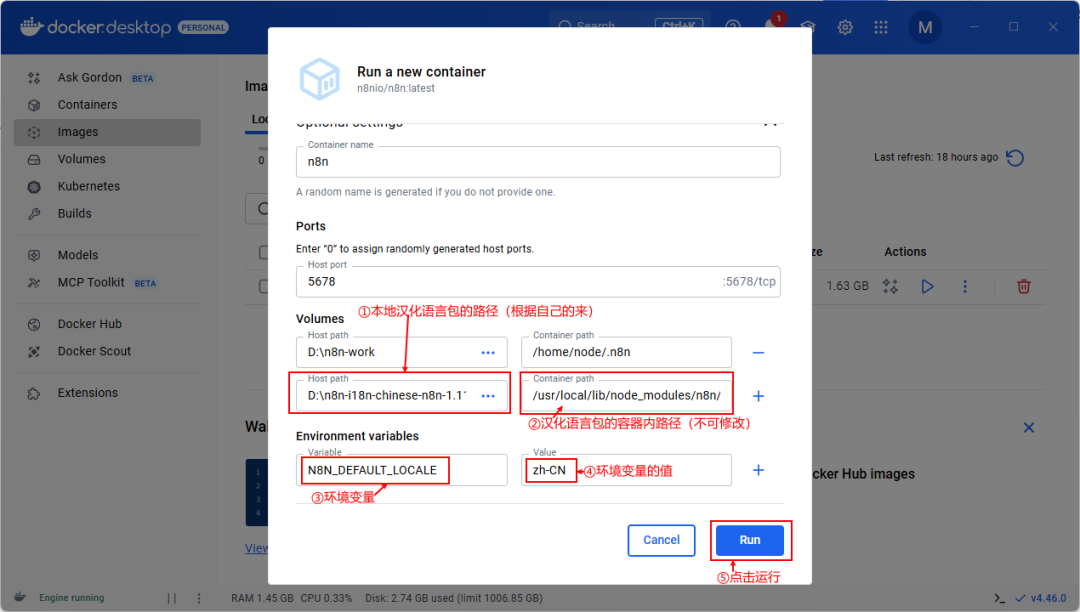Open the terminal icon in status bar
Image resolution: width=1080 pixels, height=612 pixels.
coord(999,598)
